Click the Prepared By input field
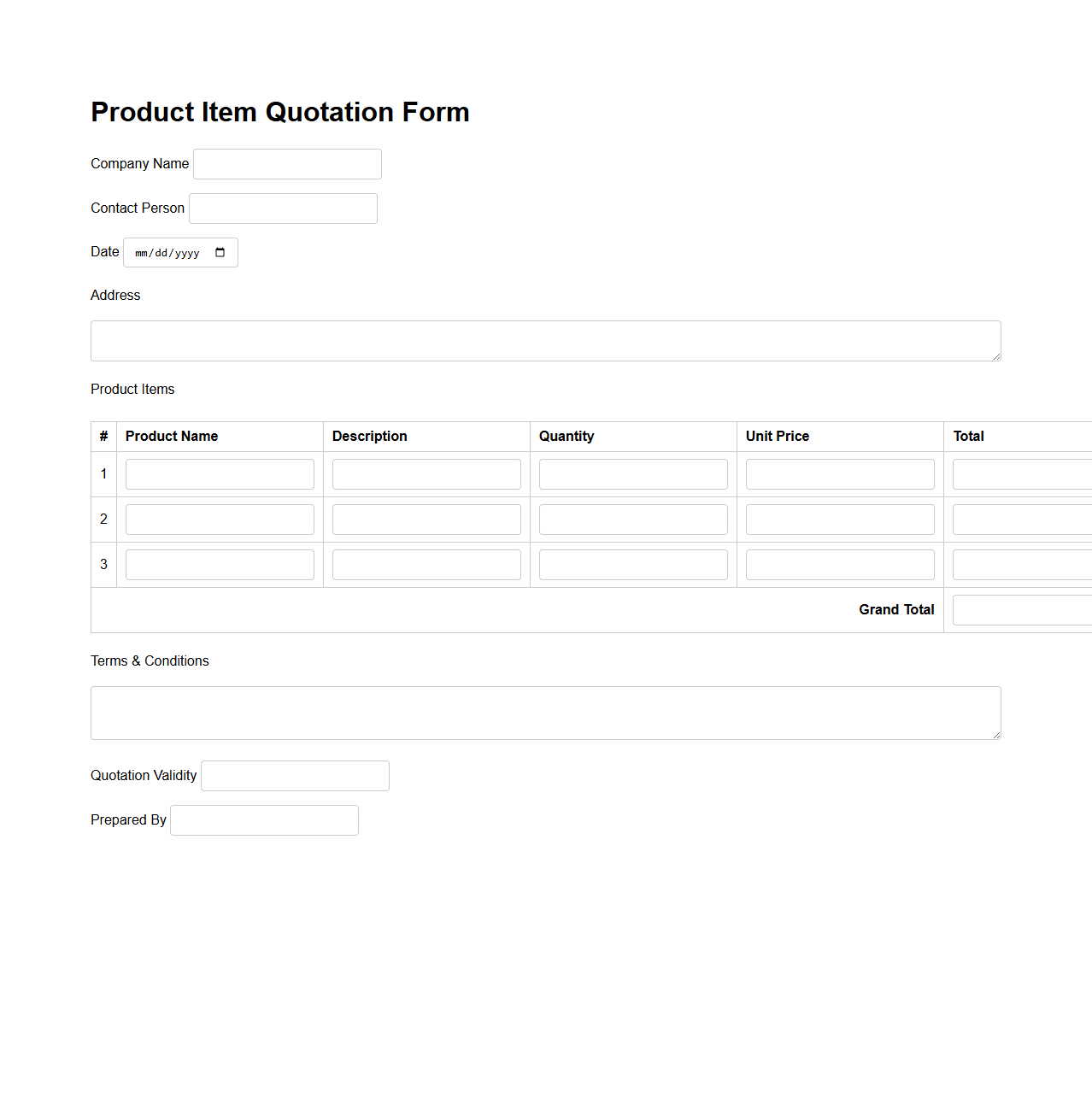This screenshot has width=1092, height=1098. (x=263, y=819)
